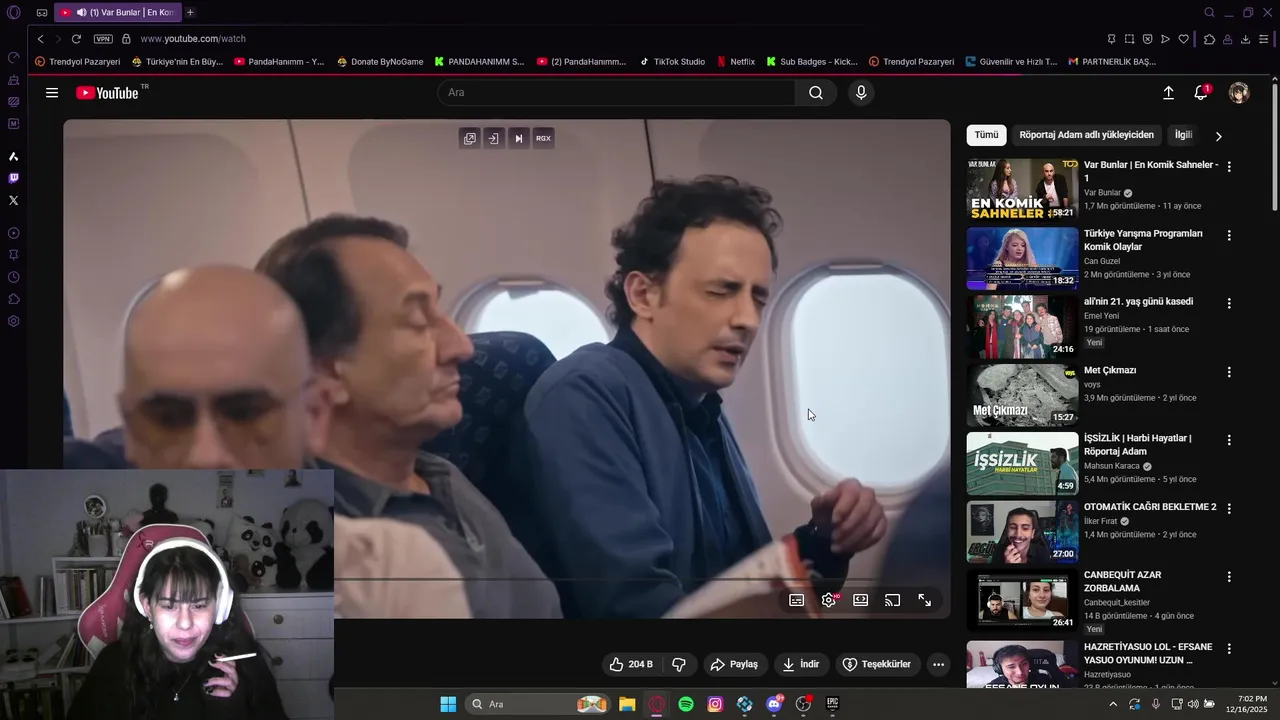This screenshot has width=1280, height=720.
Task: Open the X (Twitter) icon in Opera sidebar
Action: tap(13, 200)
